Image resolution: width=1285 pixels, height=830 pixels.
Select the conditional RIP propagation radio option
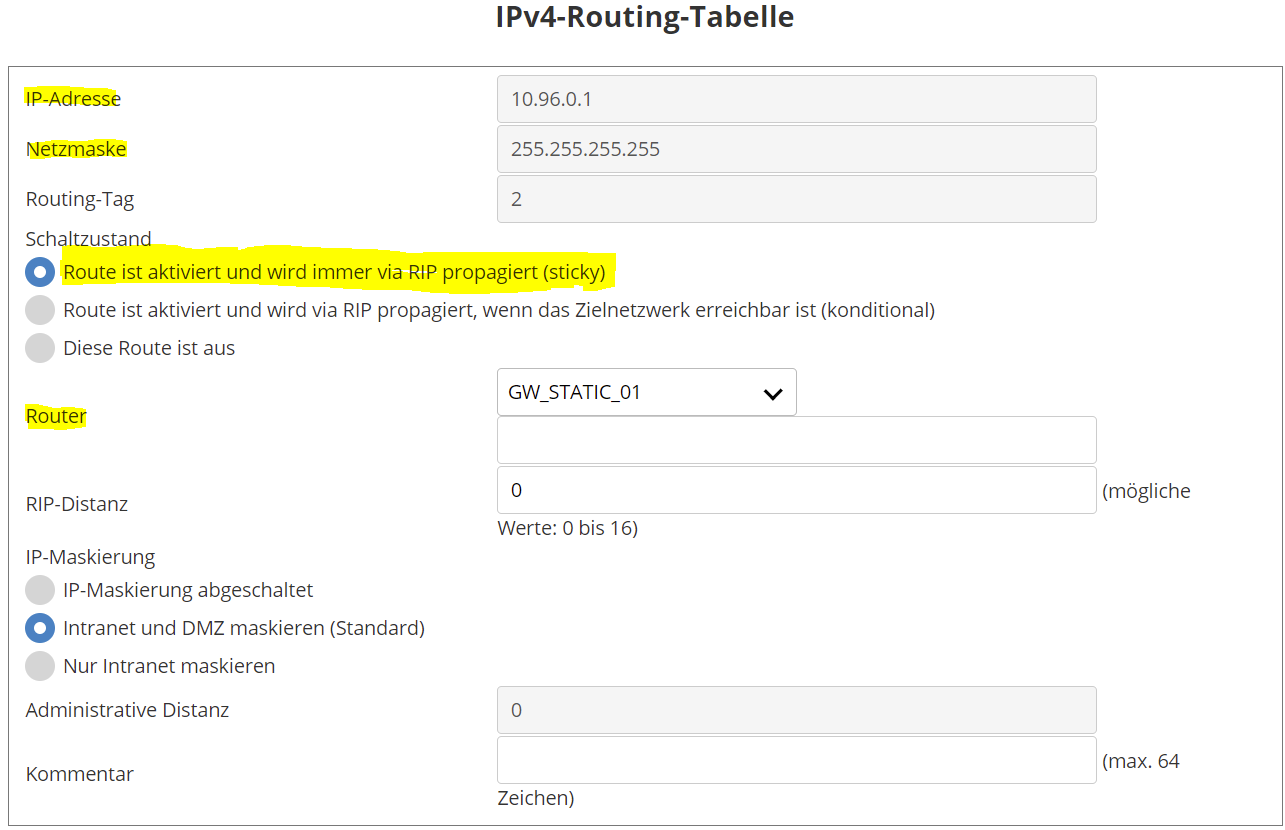pos(40,310)
